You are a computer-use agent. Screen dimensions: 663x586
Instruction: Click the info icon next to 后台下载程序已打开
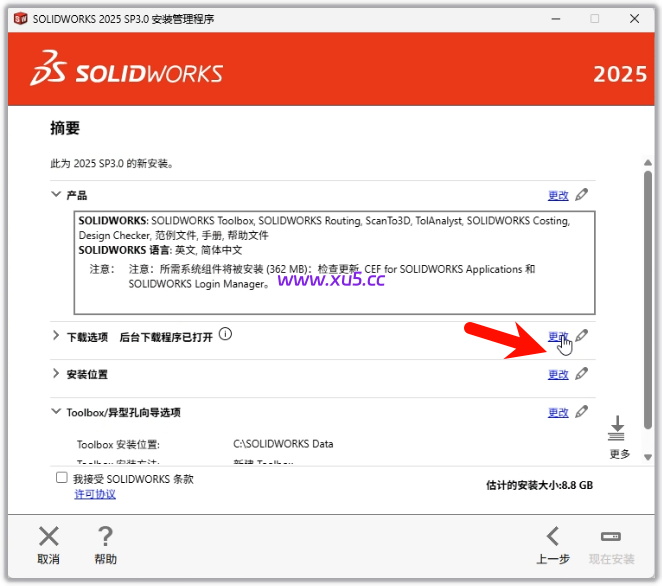pyautogui.click(x=225, y=335)
